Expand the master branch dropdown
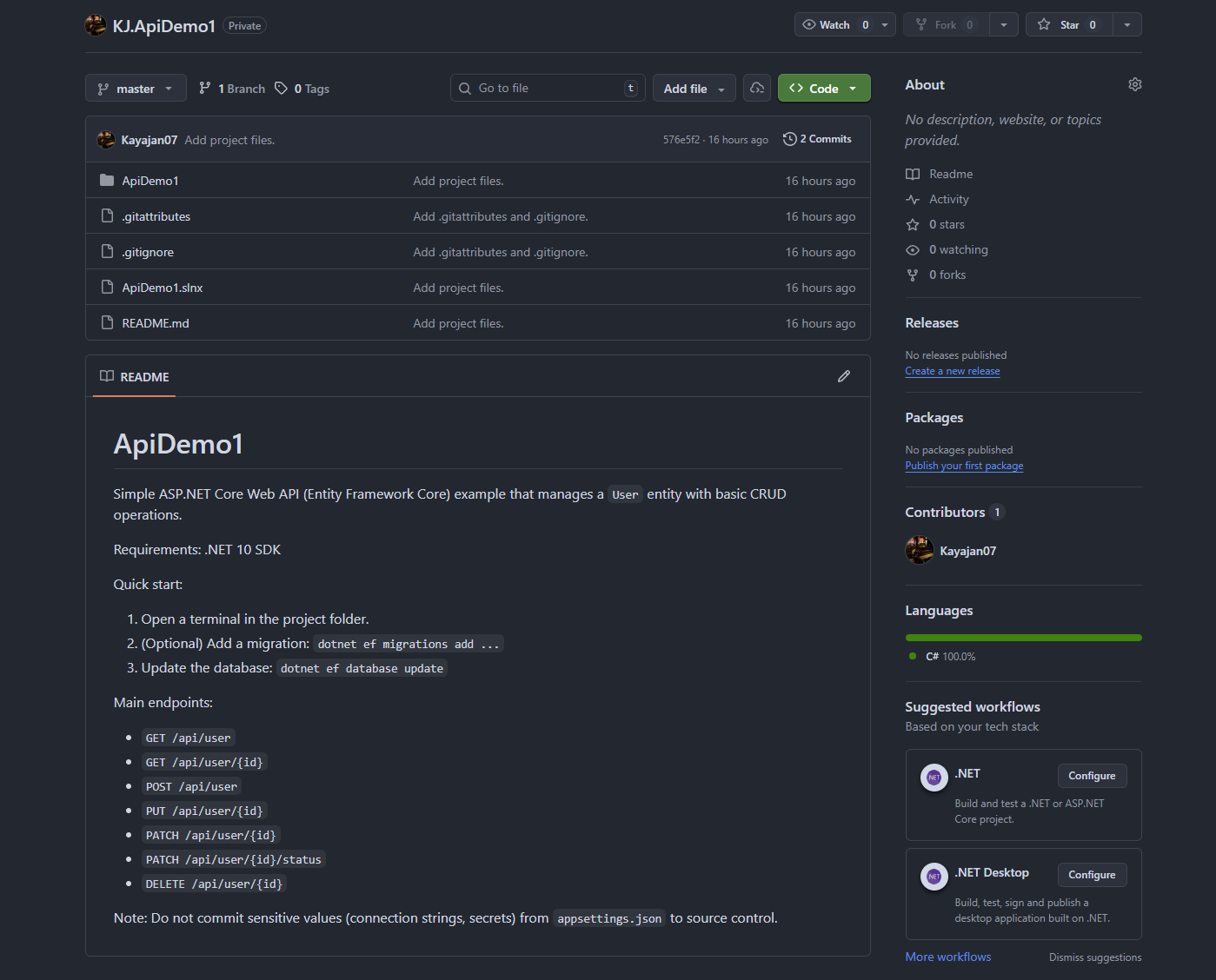The width and height of the screenshot is (1216, 980). [x=136, y=89]
